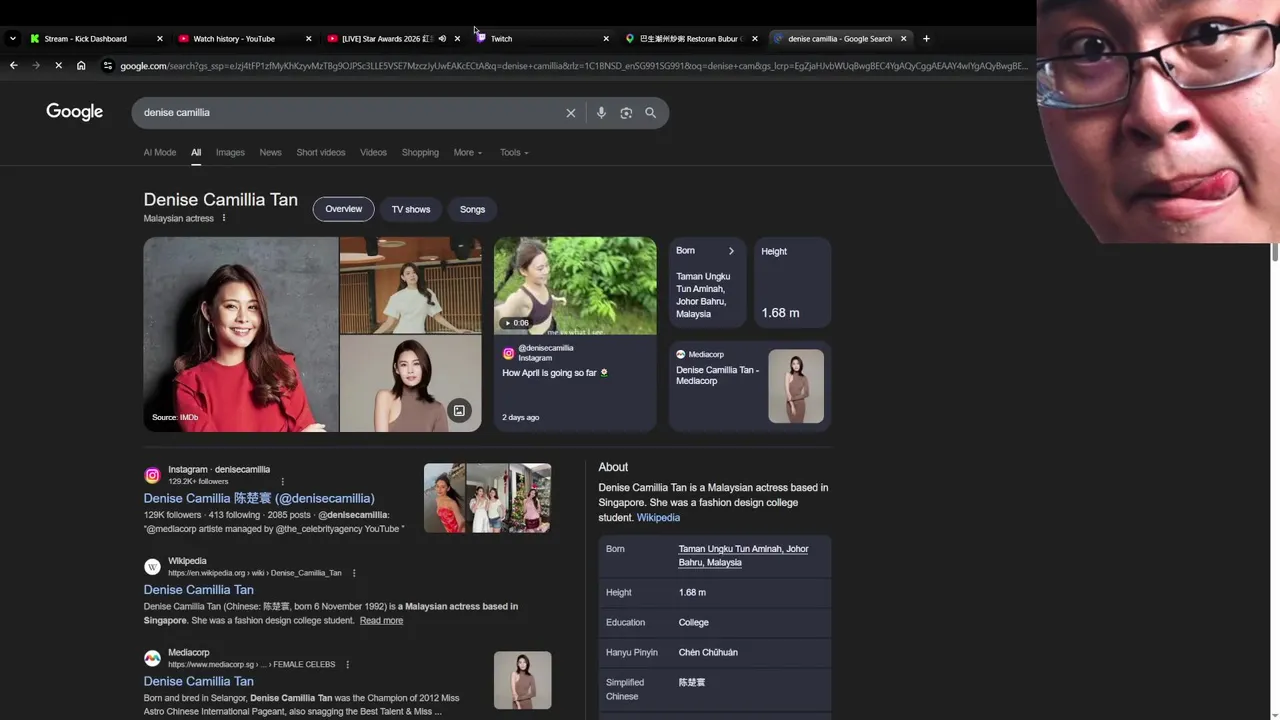Viewport: 1280px width, 720px height.
Task: Go back to previous page
Action: (13, 66)
